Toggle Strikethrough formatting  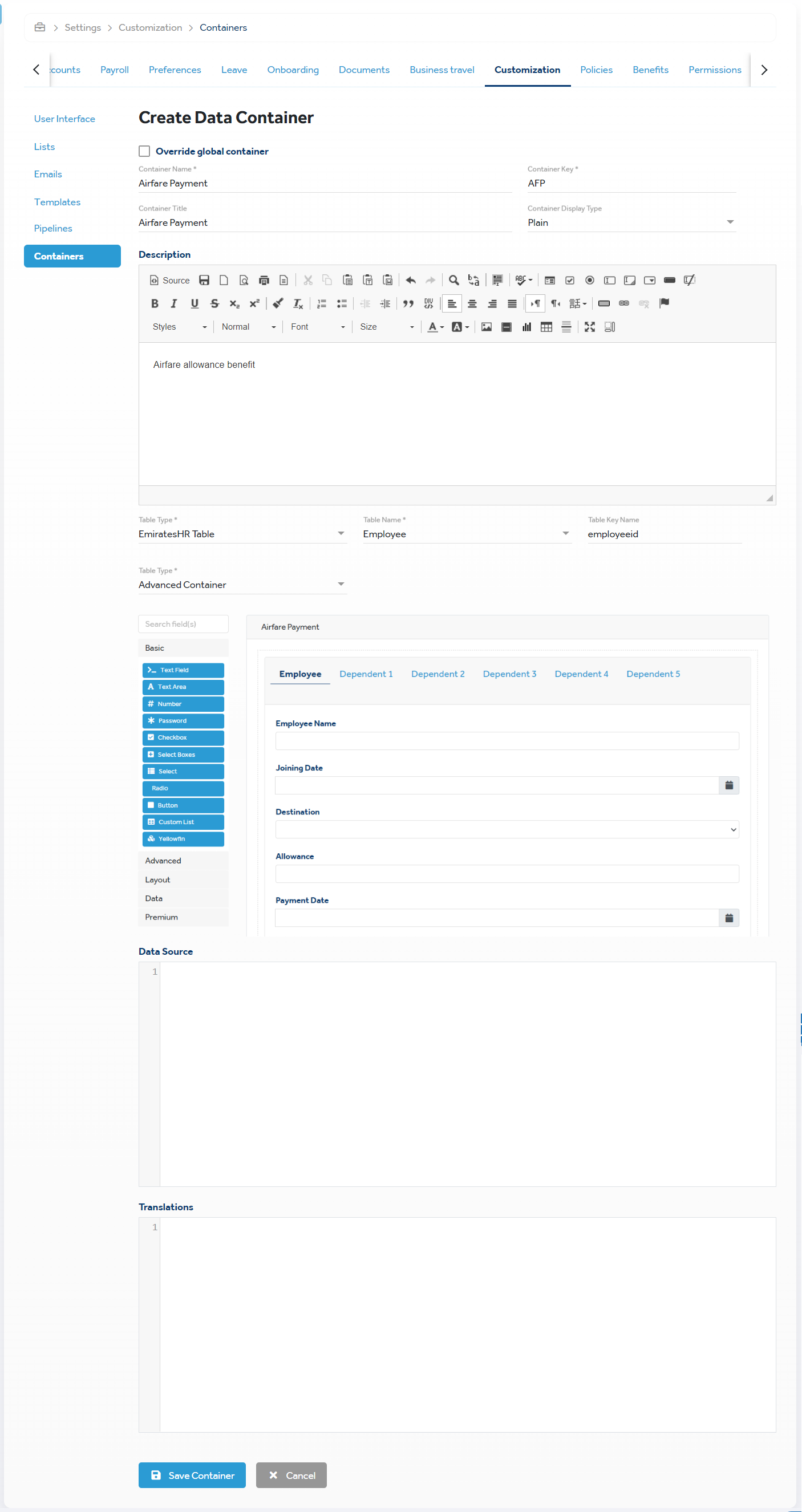(214, 303)
